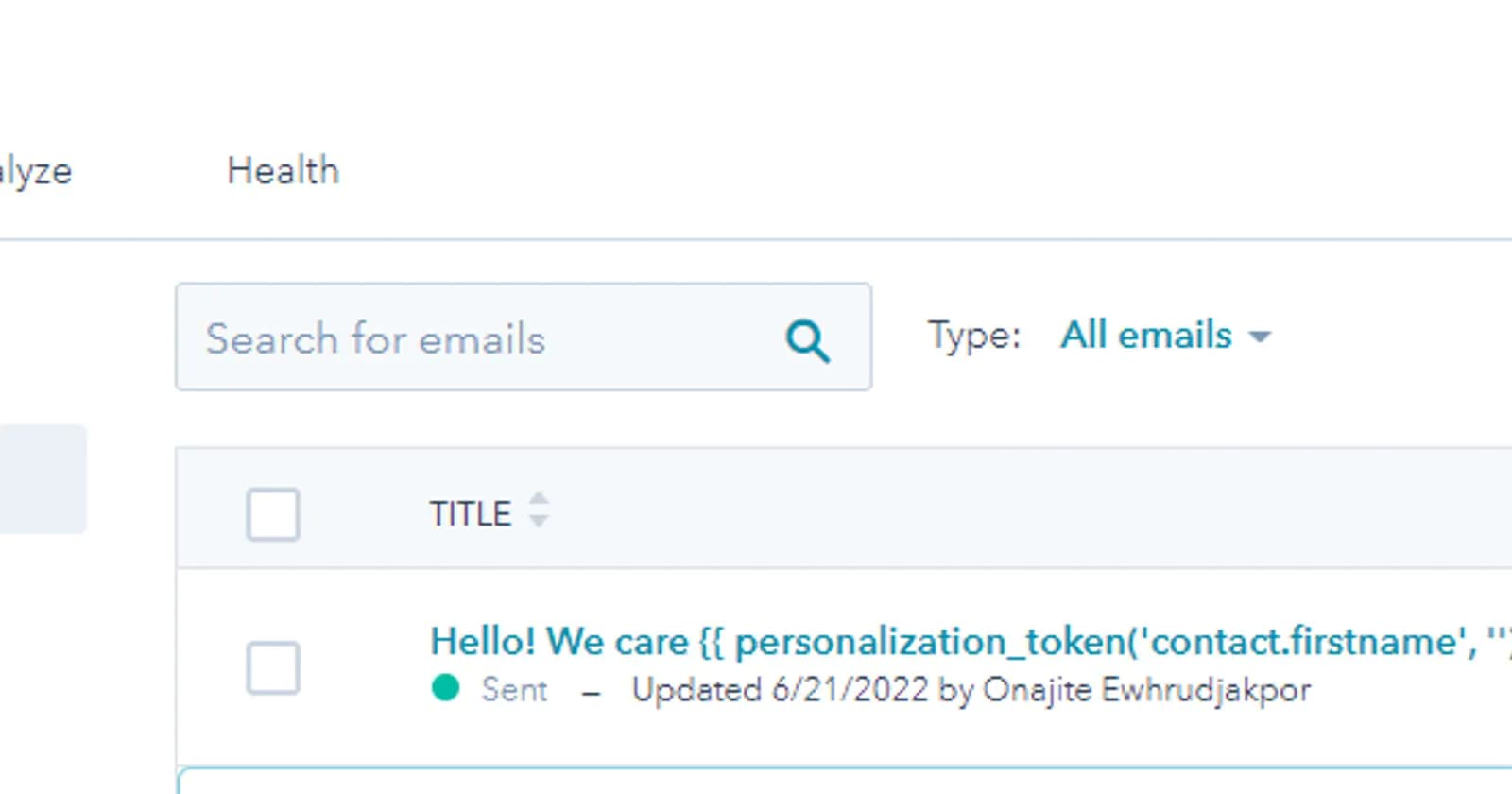
Task: Click the Updated 6/21/2022 text
Action: point(780,690)
